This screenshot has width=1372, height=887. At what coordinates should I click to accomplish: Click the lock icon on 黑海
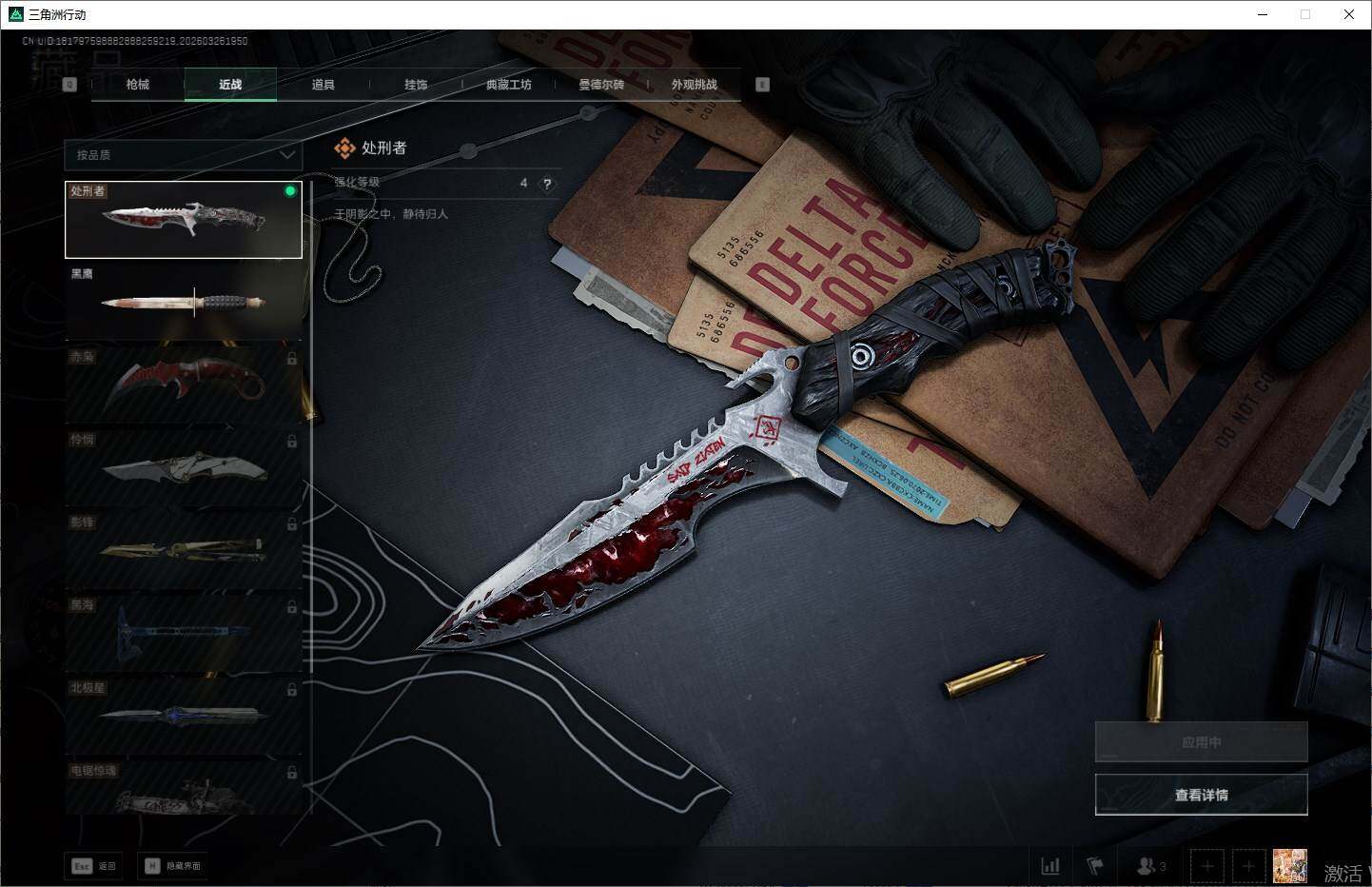[x=292, y=607]
